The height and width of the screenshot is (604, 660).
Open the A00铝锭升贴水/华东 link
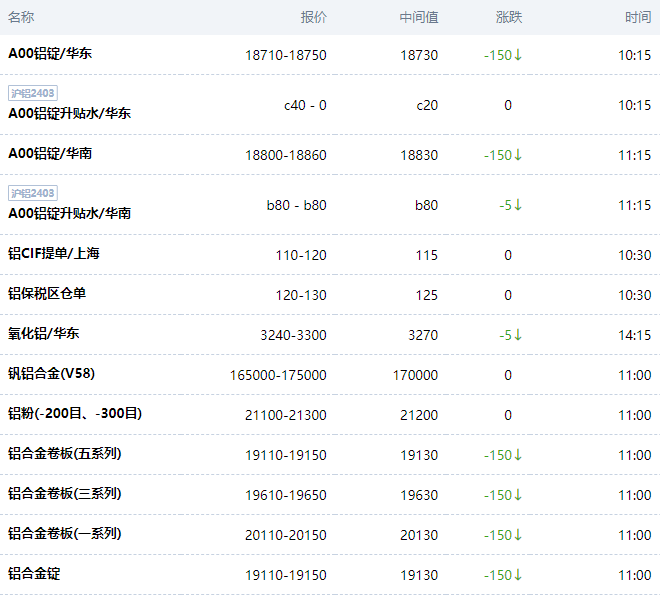(x=69, y=113)
